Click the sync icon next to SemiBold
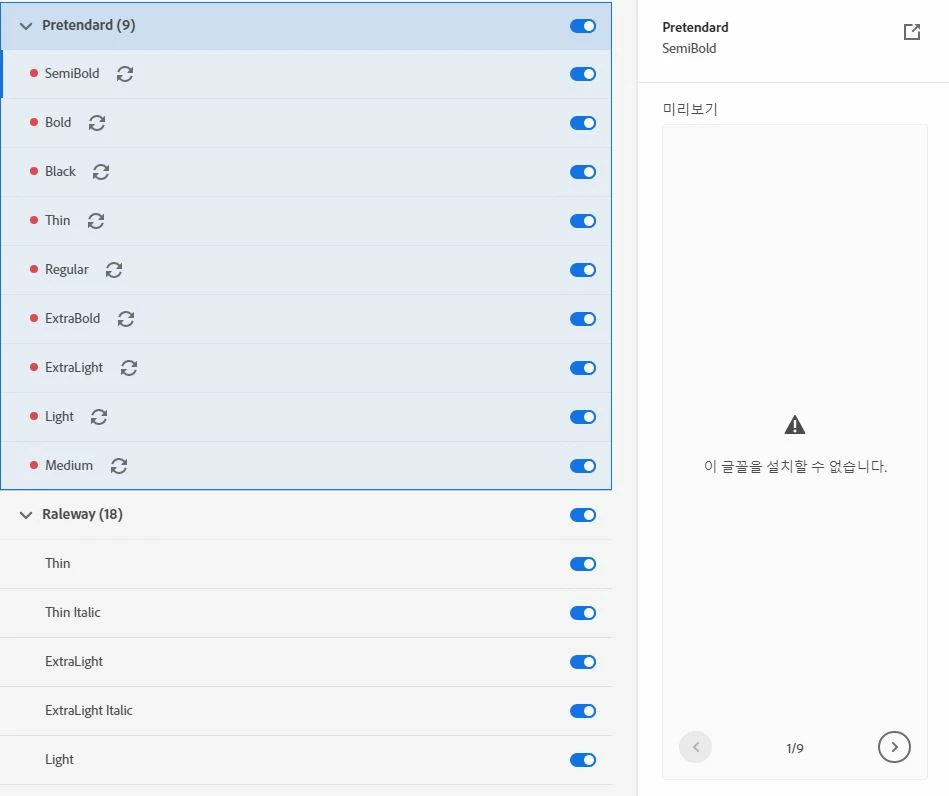Screen dimensions: 949x796 coord(125,74)
